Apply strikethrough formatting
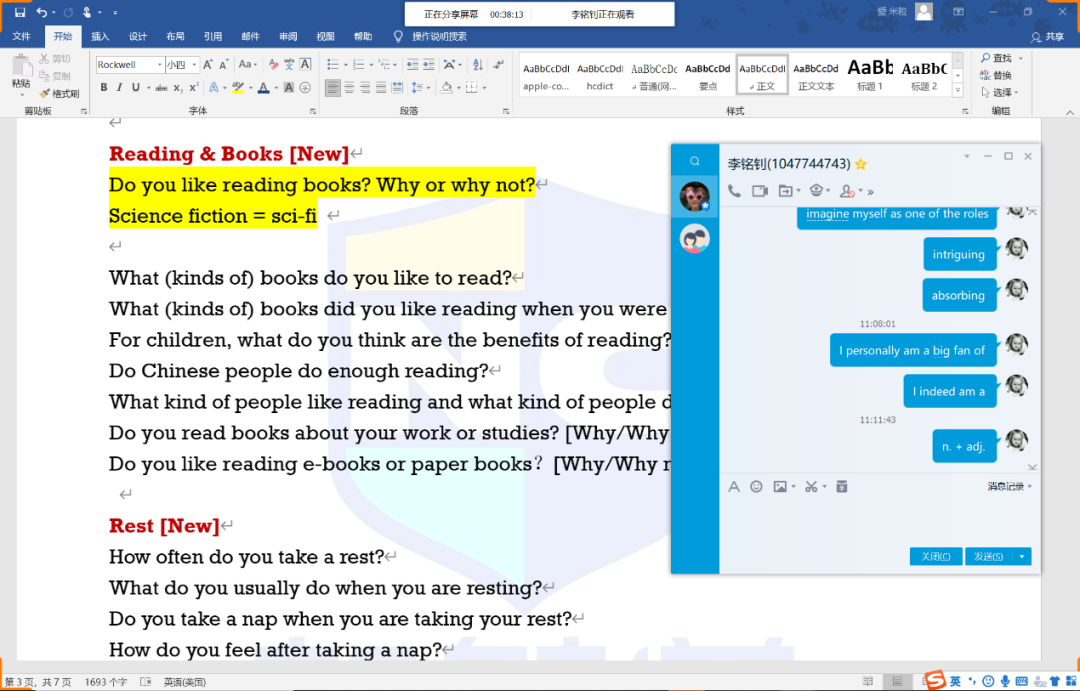The image size is (1080, 691). point(161,88)
